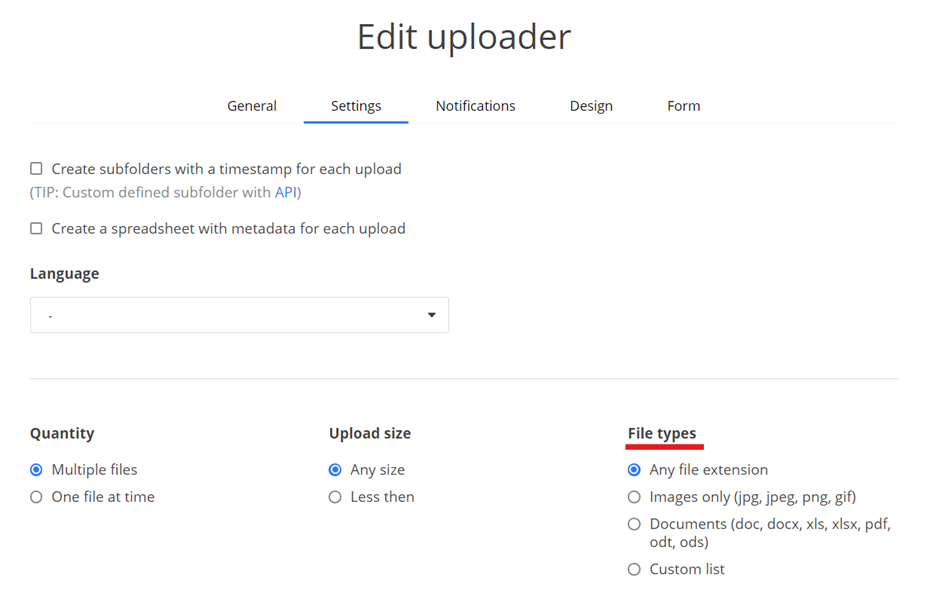Image resolution: width=936 pixels, height=590 pixels.
Task: Click the Language dropdown arrow
Action: 432,315
